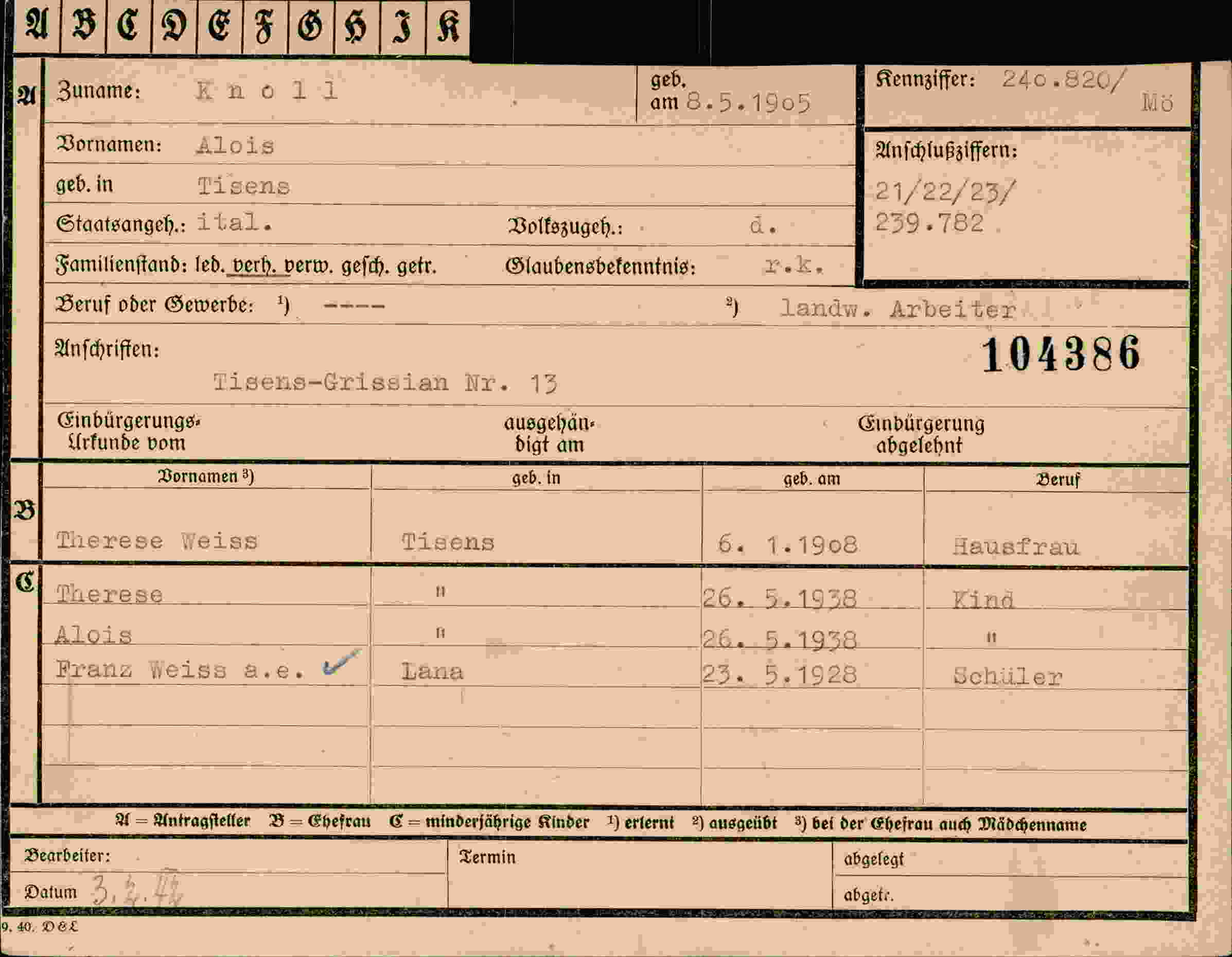1232x957 pixels.
Task: Click the legend entry "A = Antragsteller"
Action: [x=183, y=821]
